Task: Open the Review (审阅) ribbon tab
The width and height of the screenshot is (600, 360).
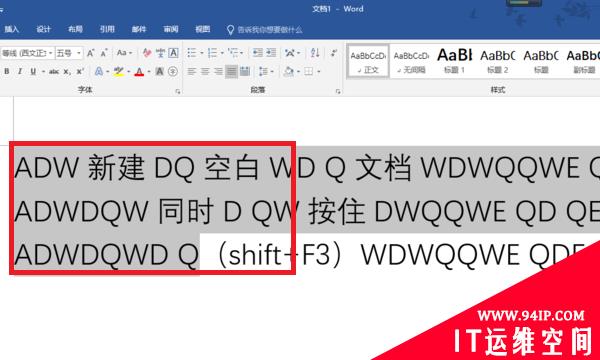Action: [x=171, y=29]
